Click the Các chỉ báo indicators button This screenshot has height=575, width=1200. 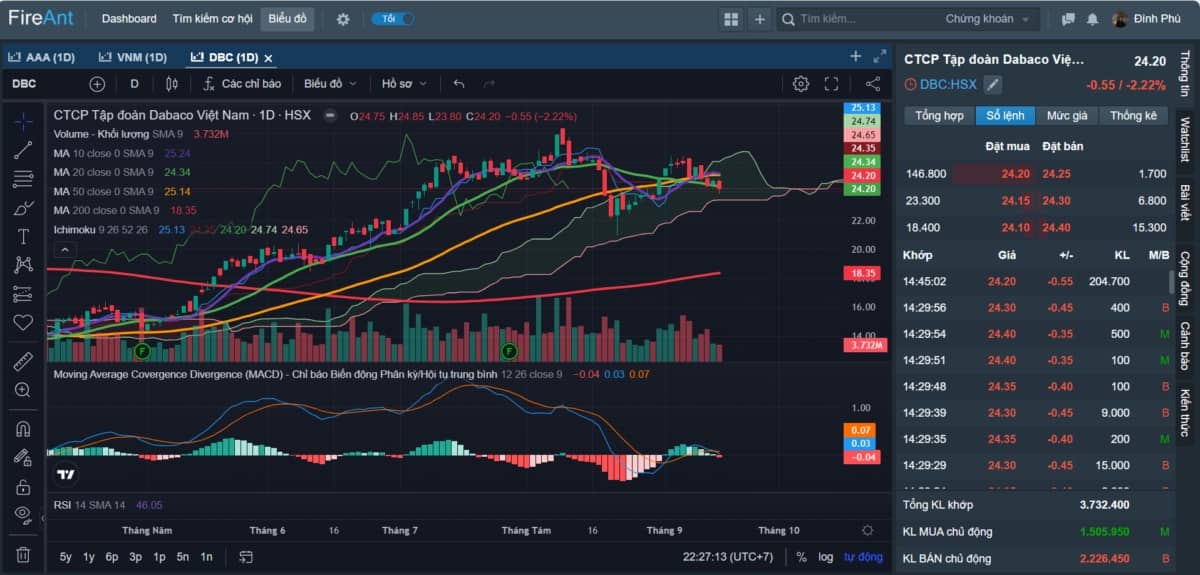pos(242,84)
